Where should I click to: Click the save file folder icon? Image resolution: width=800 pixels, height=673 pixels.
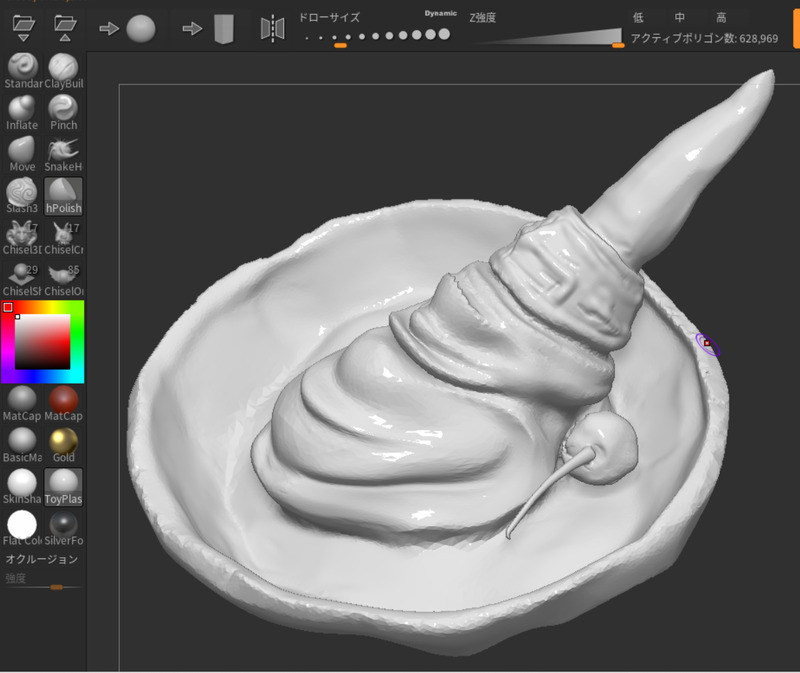65,28
